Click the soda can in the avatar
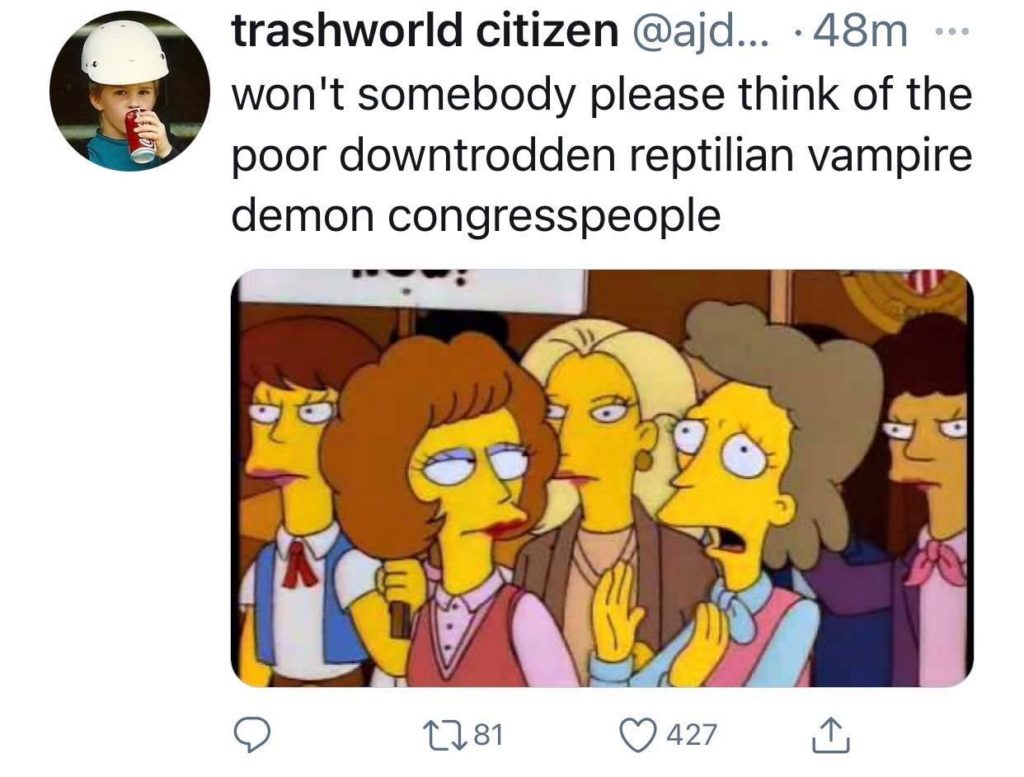Screen dimensions: 1024x777 coord(140,136)
